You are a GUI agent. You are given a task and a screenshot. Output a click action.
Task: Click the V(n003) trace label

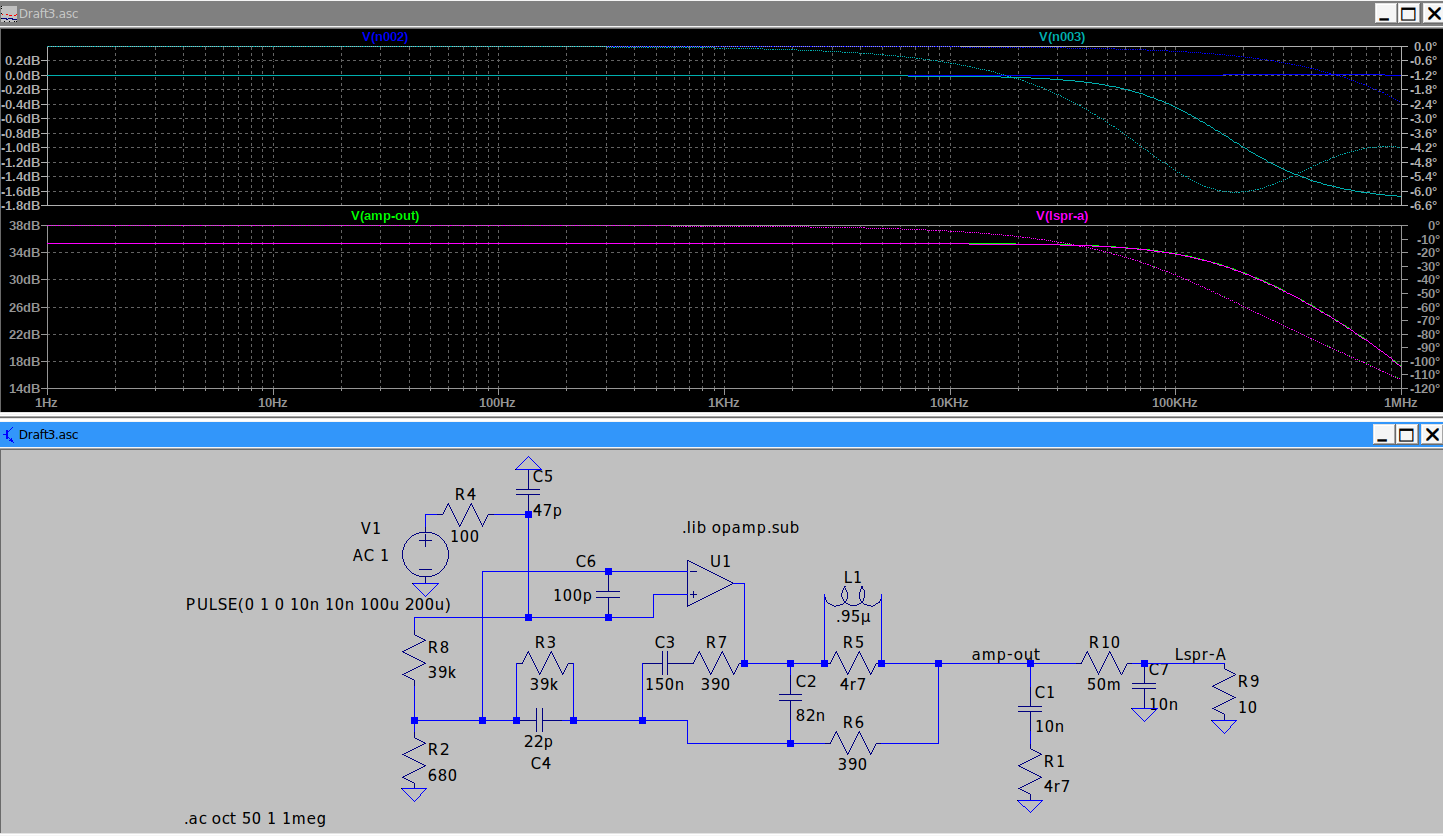[1061, 37]
